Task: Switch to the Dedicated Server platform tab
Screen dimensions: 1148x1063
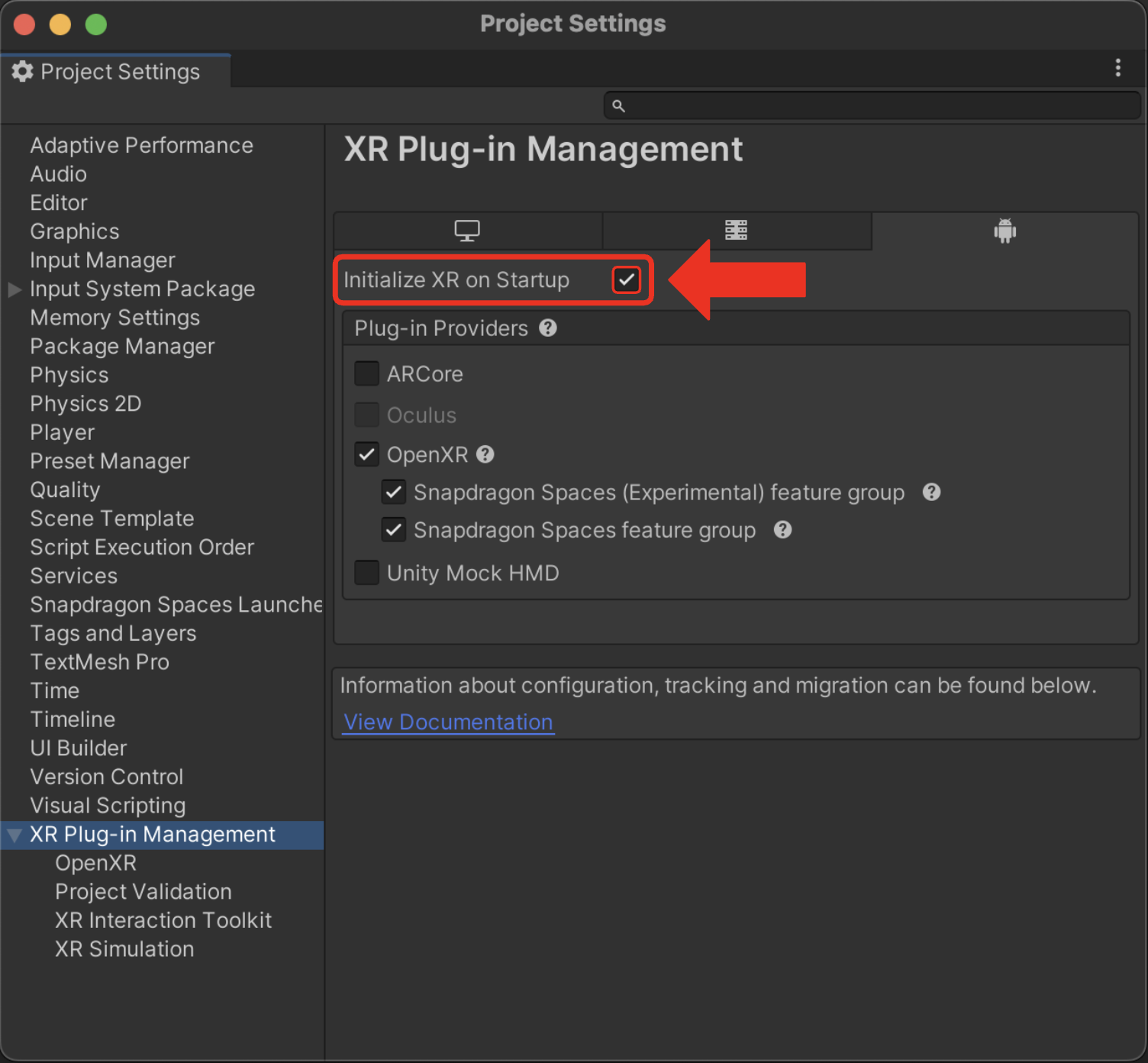Action: click(x=737, y=231)
